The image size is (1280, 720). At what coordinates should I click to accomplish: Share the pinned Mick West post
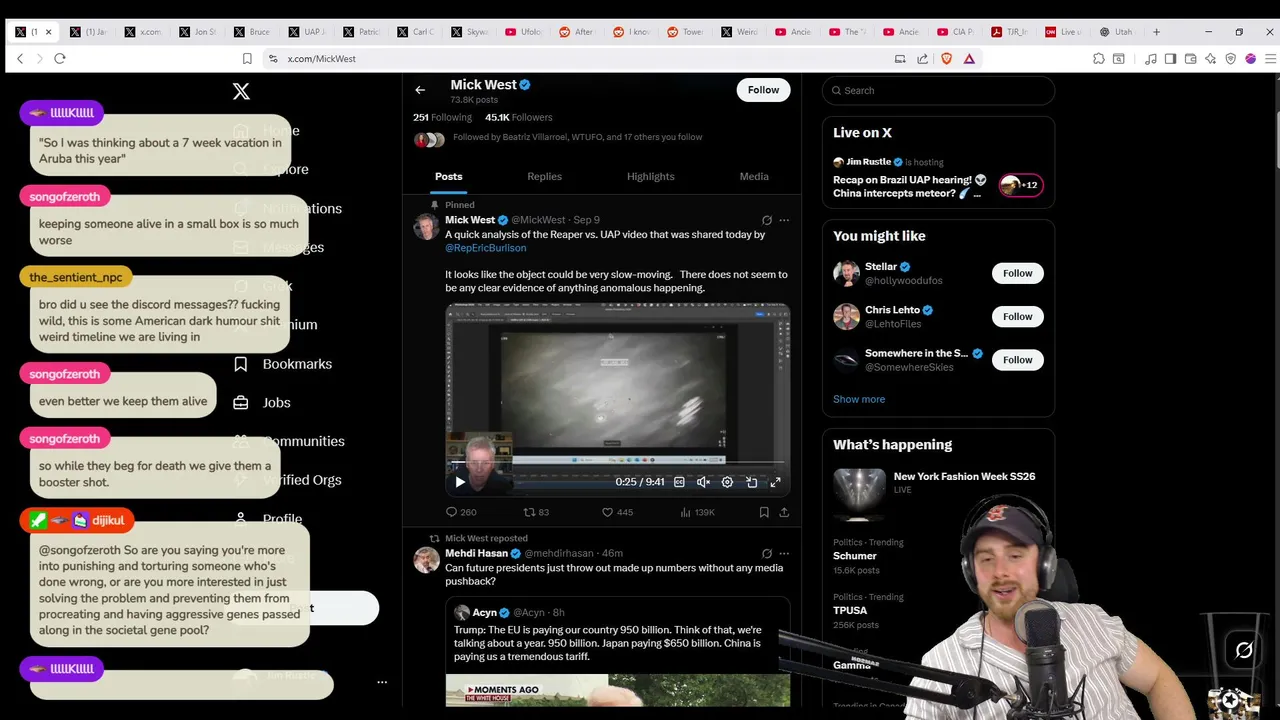pyautogui.click(x=784, y=512)
